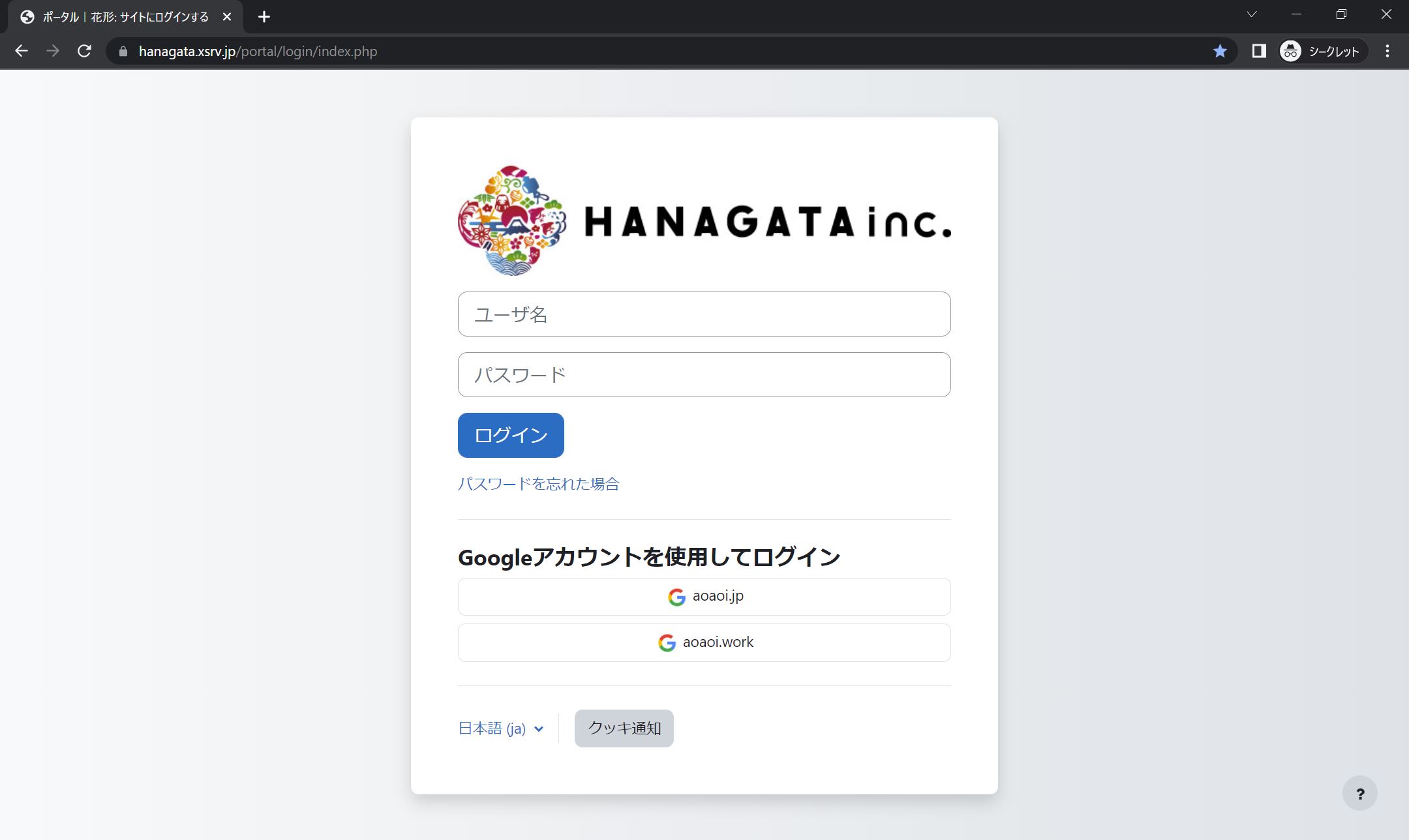This screenshot has height=840, width=1409.
Task: Click the パスワードを忘れた場合 link
Action: coord(538,484)
